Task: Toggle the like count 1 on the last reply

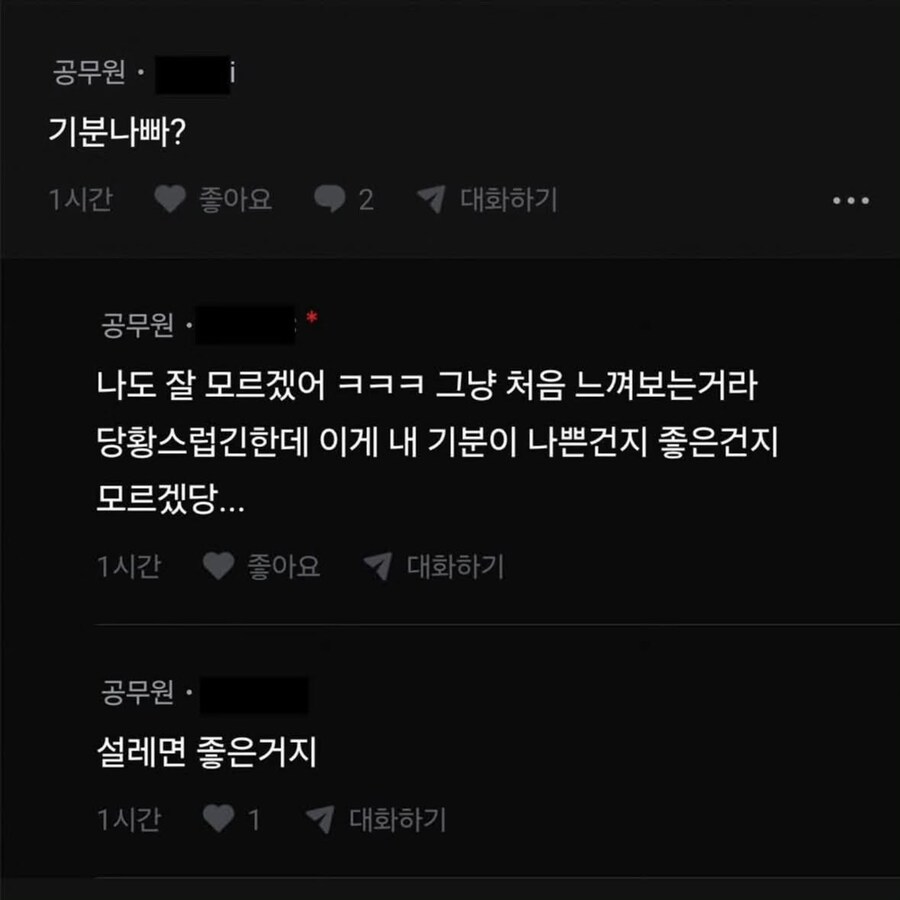Action: pos(254,819)
